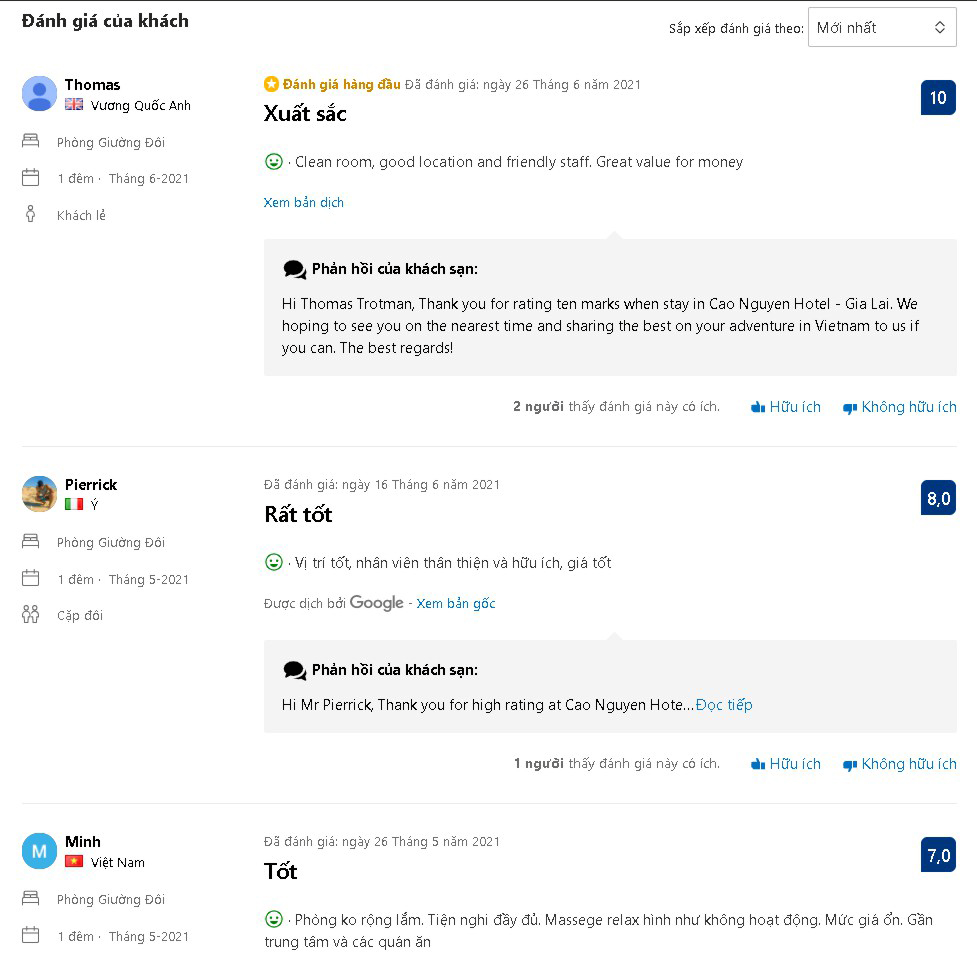Click the speech bubble icon in Pierrick's hotel reply
This screenshot has width=977, height=962.
[x=295, y=670]
